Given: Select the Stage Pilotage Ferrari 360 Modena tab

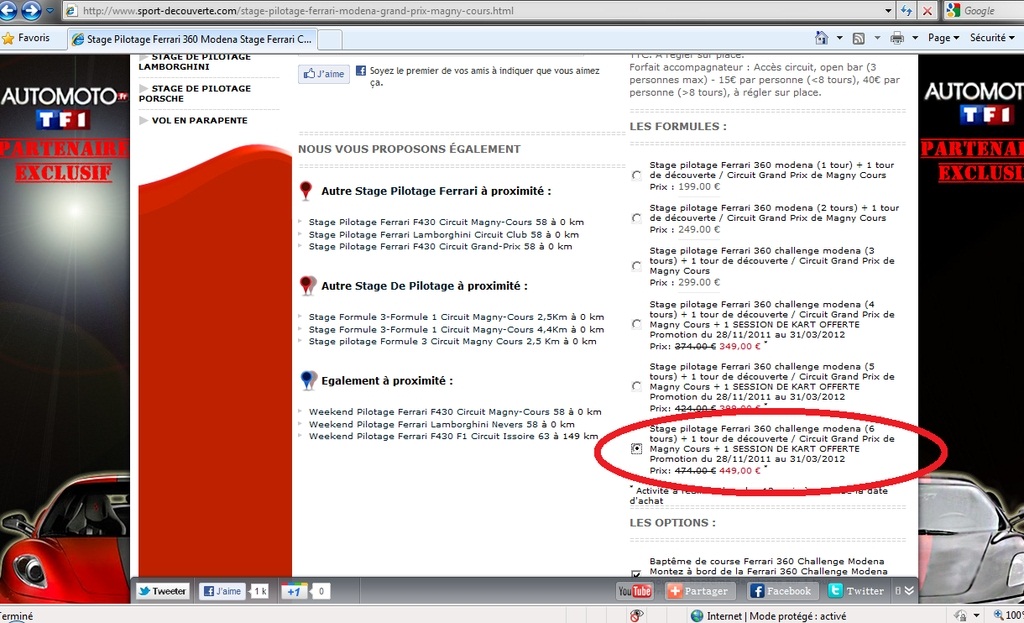Looking at the screenshot, I should [x=192, y=39].
